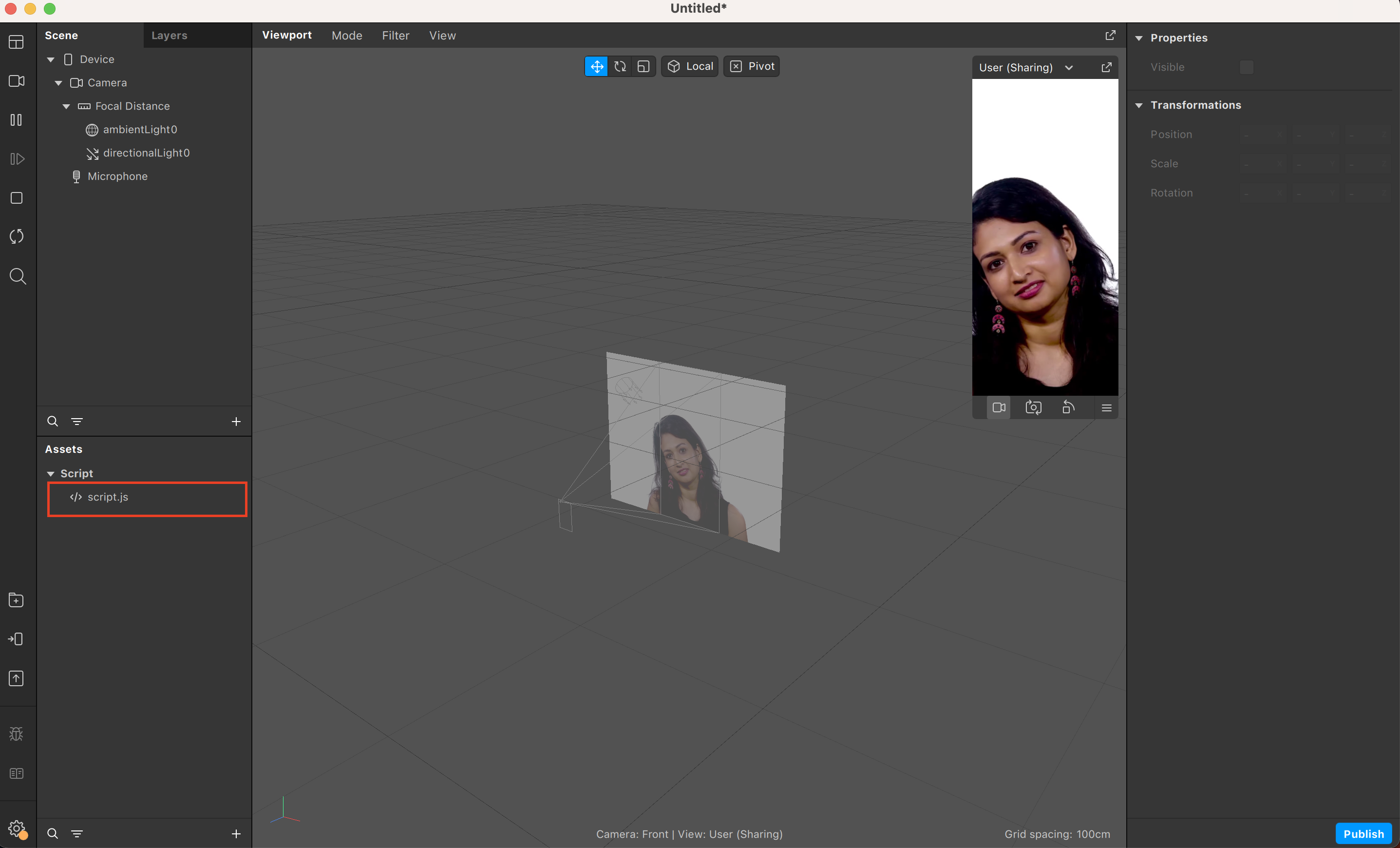The width and height of the screenshot is (1400, 848).
Task: Open the Filter menu in viewport
Action: (x=396, y=35)
